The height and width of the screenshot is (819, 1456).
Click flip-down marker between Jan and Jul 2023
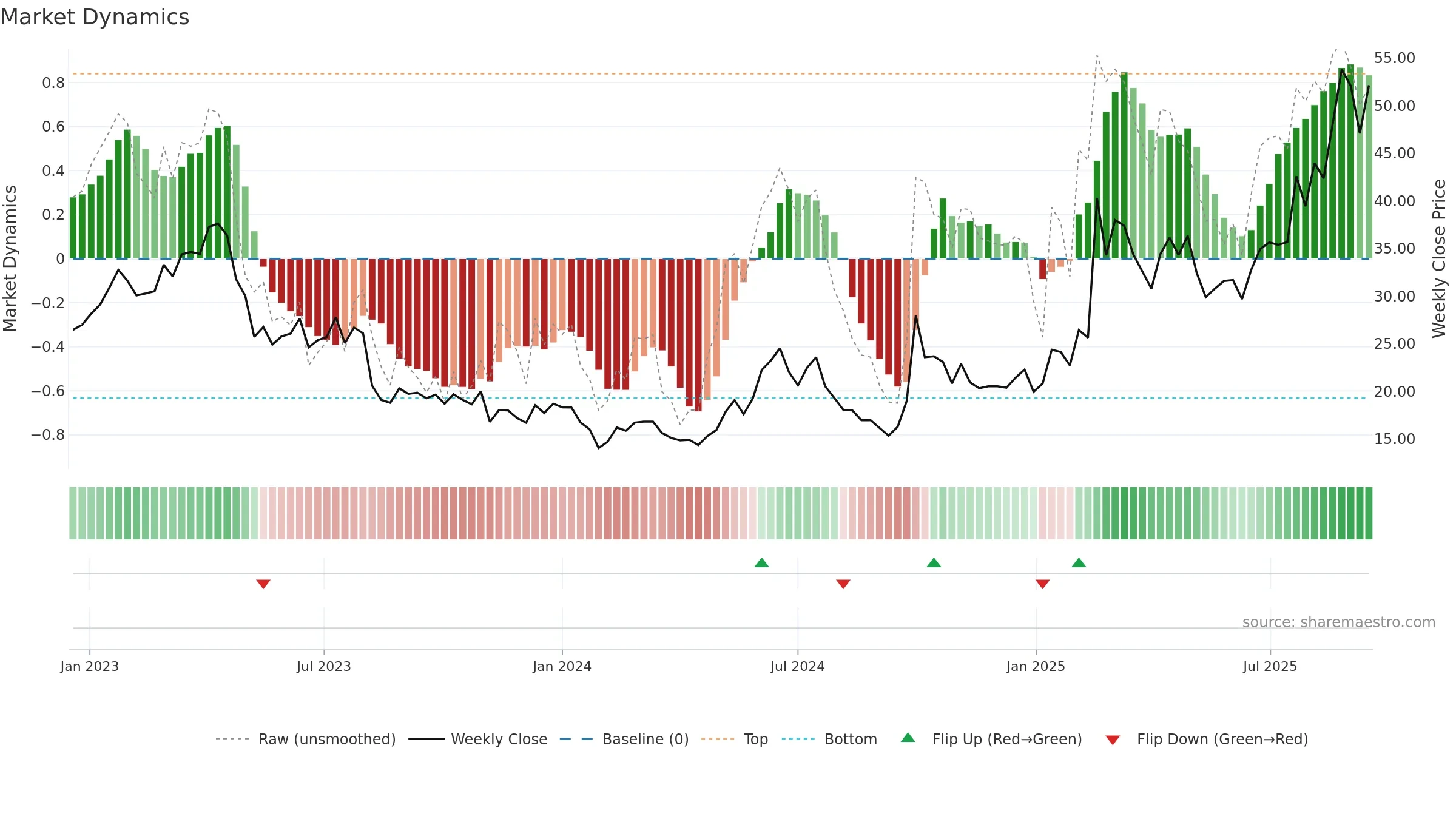pyautogui.click(x=263, y=584)
